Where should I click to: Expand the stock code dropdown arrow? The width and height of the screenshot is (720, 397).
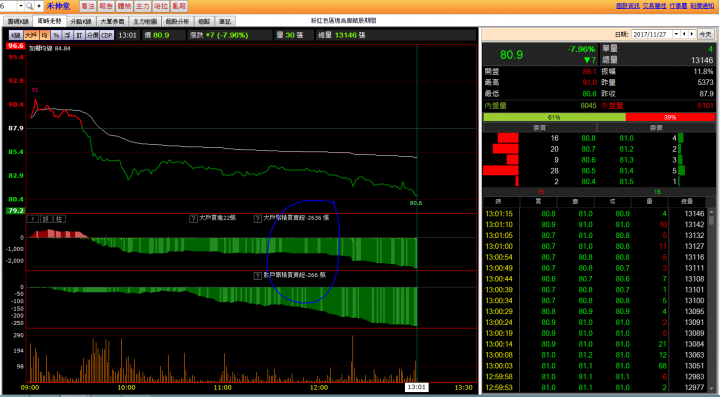point(21,6)
